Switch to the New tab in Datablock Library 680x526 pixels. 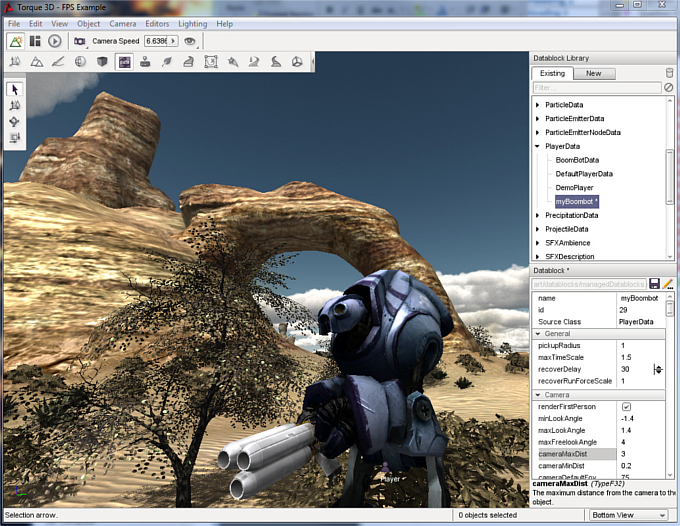click(x=593, y=73)
